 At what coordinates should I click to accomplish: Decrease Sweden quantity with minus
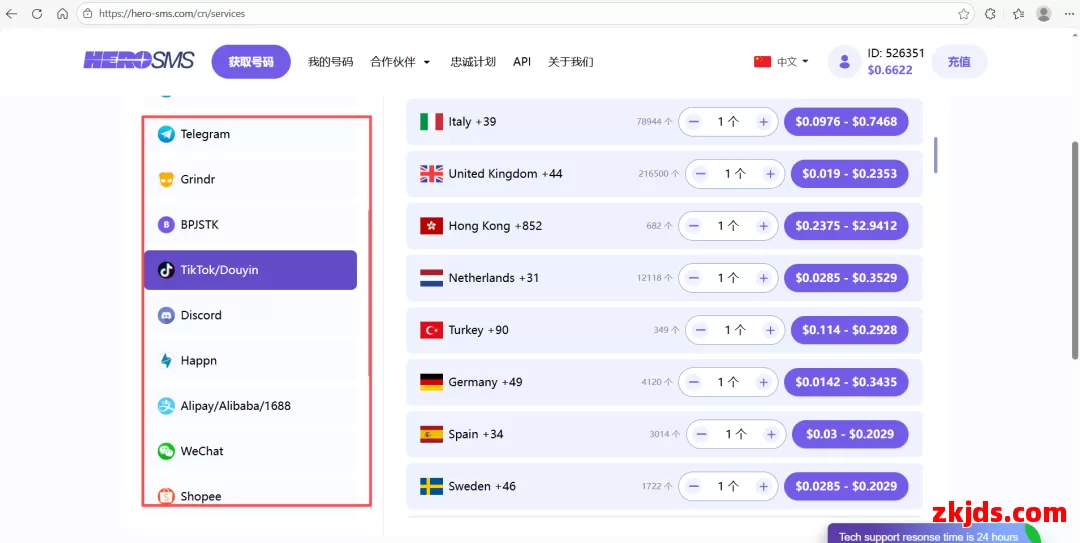point(694,486)
